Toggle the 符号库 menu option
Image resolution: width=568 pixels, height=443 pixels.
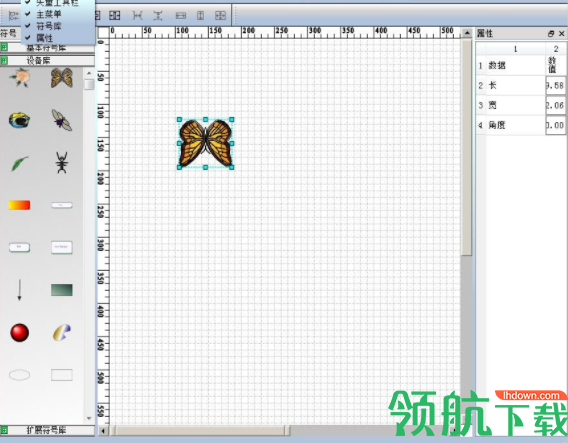[x=49, y=26]
